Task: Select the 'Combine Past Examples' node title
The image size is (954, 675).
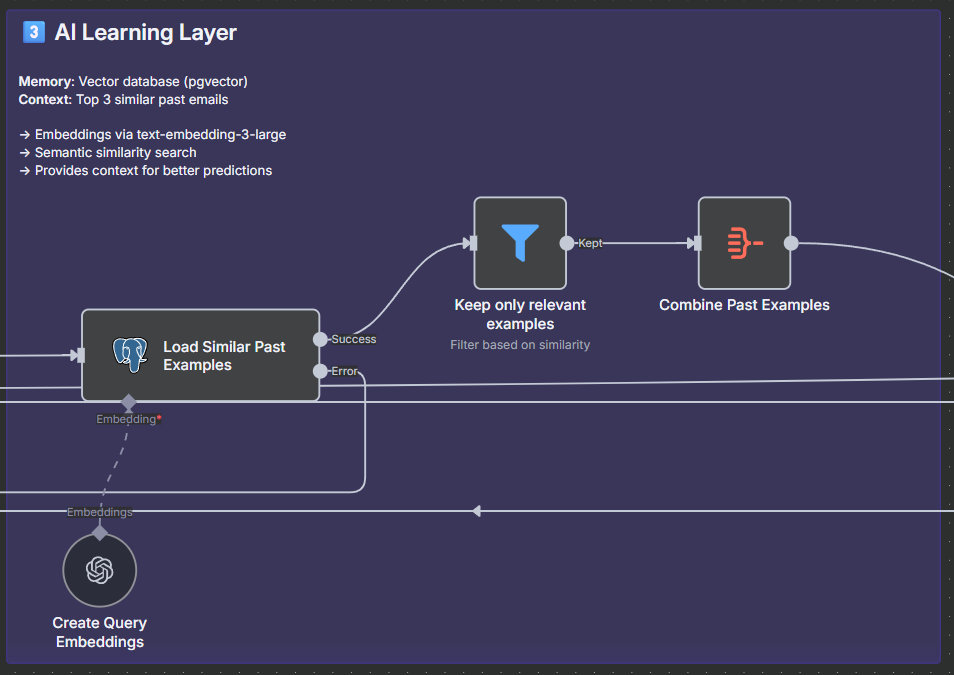Action: pyautogui.click(x=744, y=305)
